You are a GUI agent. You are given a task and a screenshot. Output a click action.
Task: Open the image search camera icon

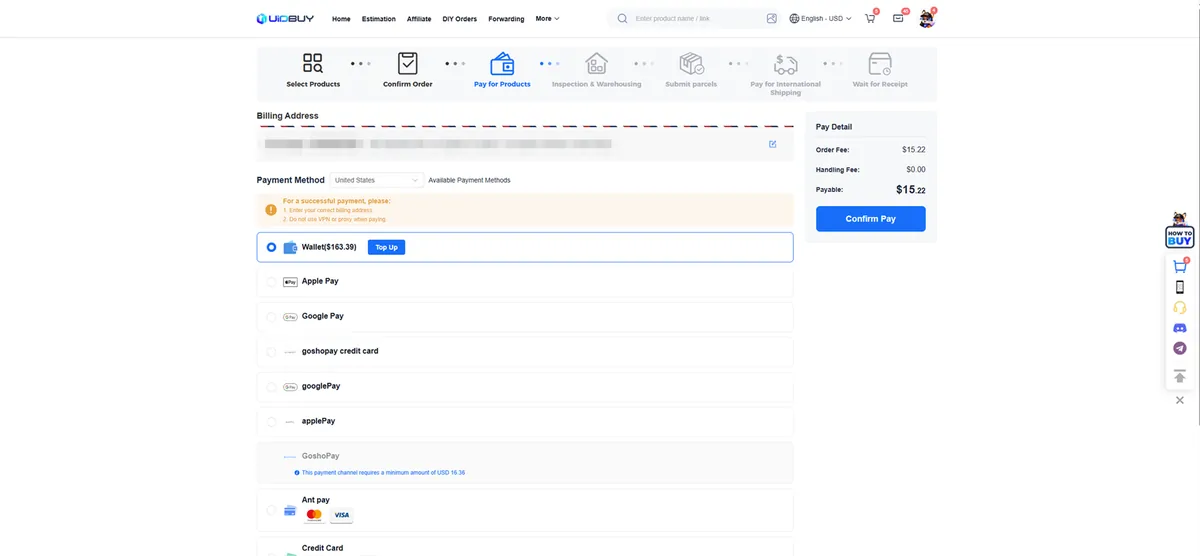(772, 18)
